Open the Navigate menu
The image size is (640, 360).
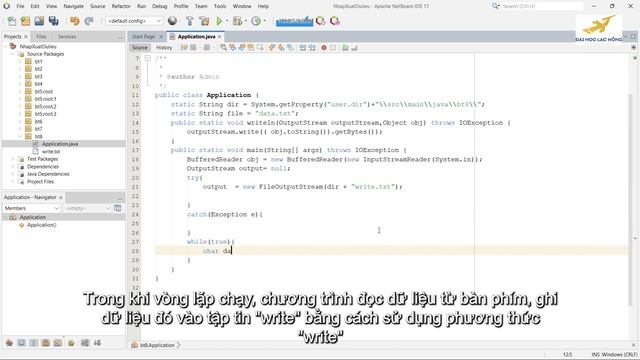(x=73, y=6)
